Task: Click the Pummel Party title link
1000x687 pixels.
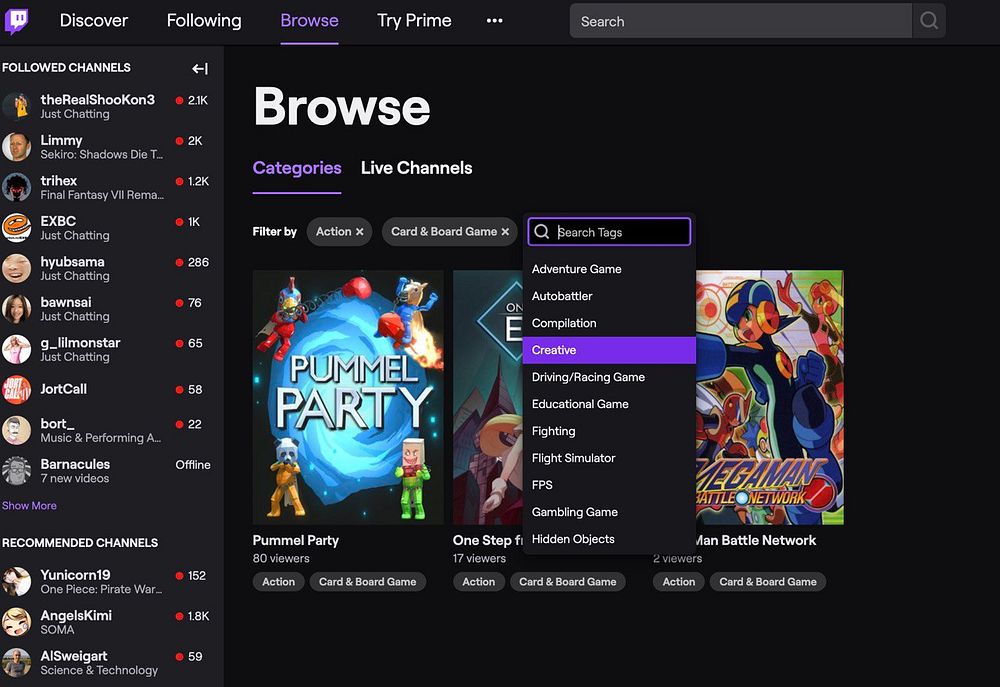Action: (295, 540)
